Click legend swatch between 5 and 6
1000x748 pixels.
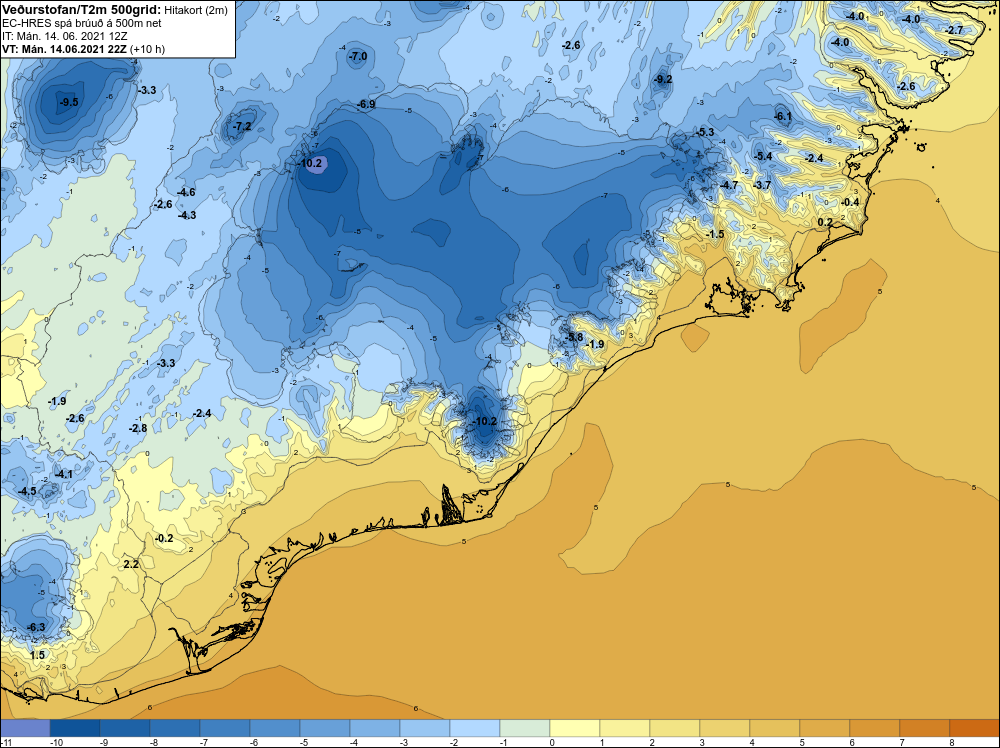point(825,728)
